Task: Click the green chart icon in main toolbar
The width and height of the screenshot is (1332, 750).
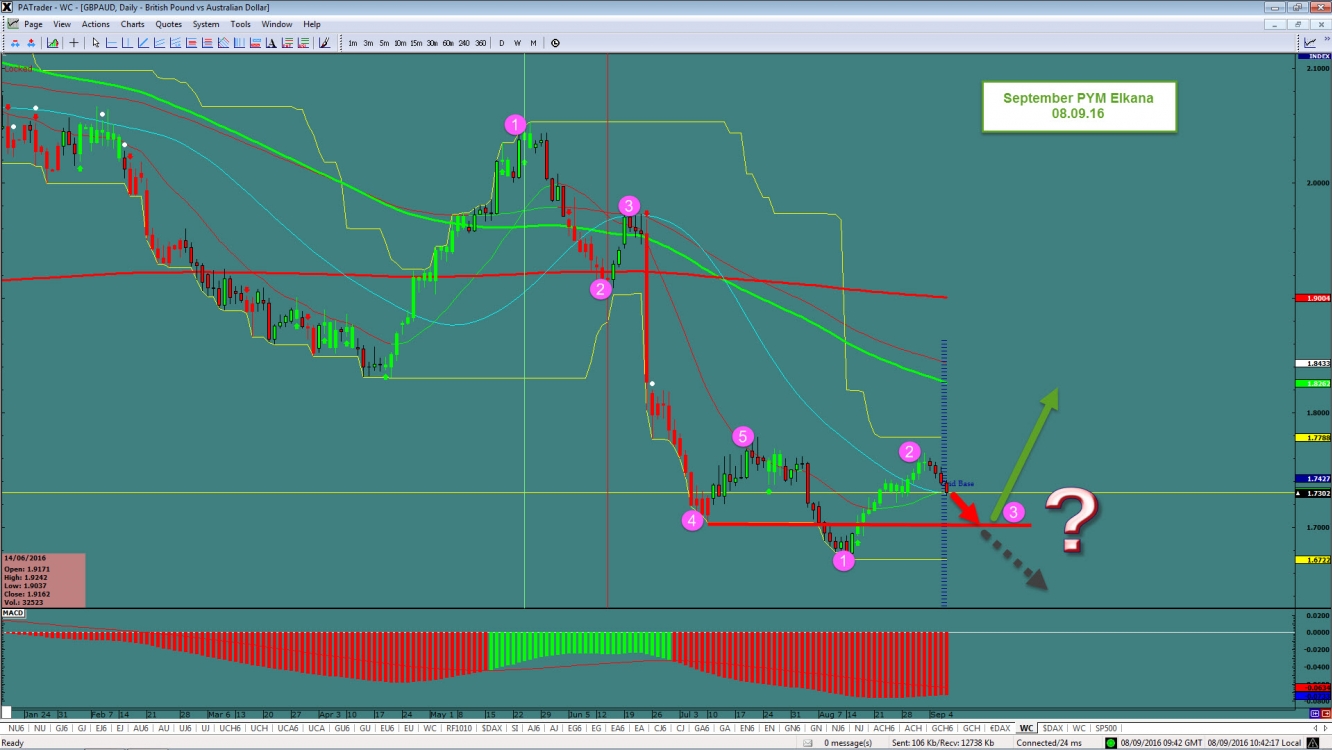Action: tap(52, 43)
